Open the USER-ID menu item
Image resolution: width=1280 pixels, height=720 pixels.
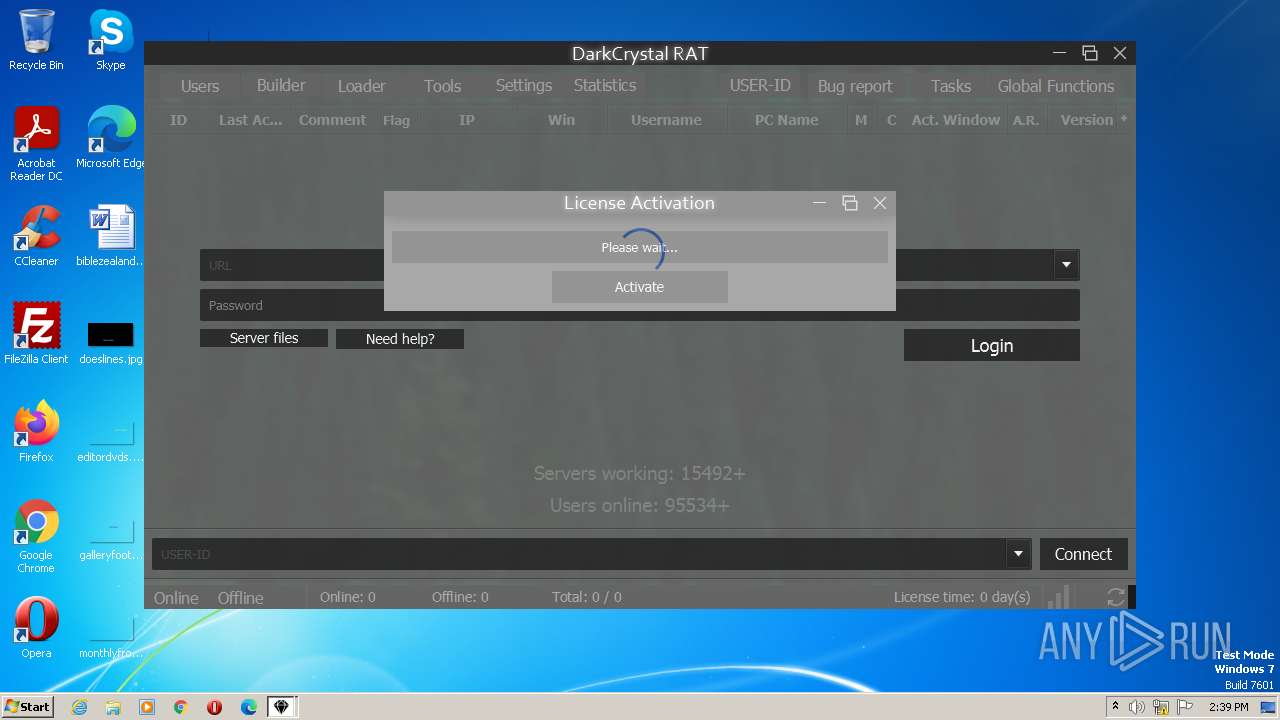coord(760,85)
